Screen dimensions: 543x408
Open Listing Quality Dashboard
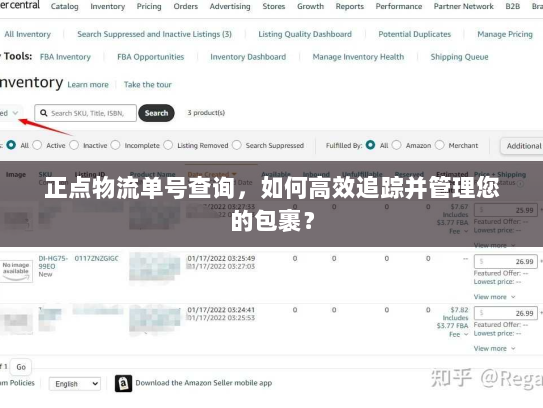(305, 34)
